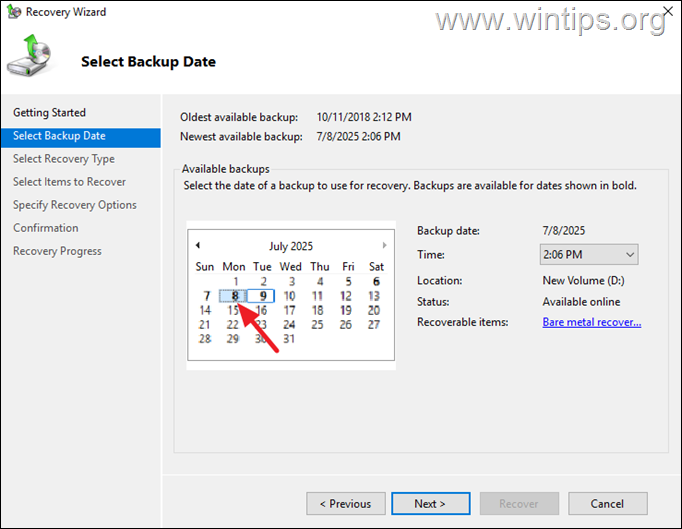Screen dimensions: 682x529
Task: Pick July 28 in the calendar
Action: tap(205, 339)
